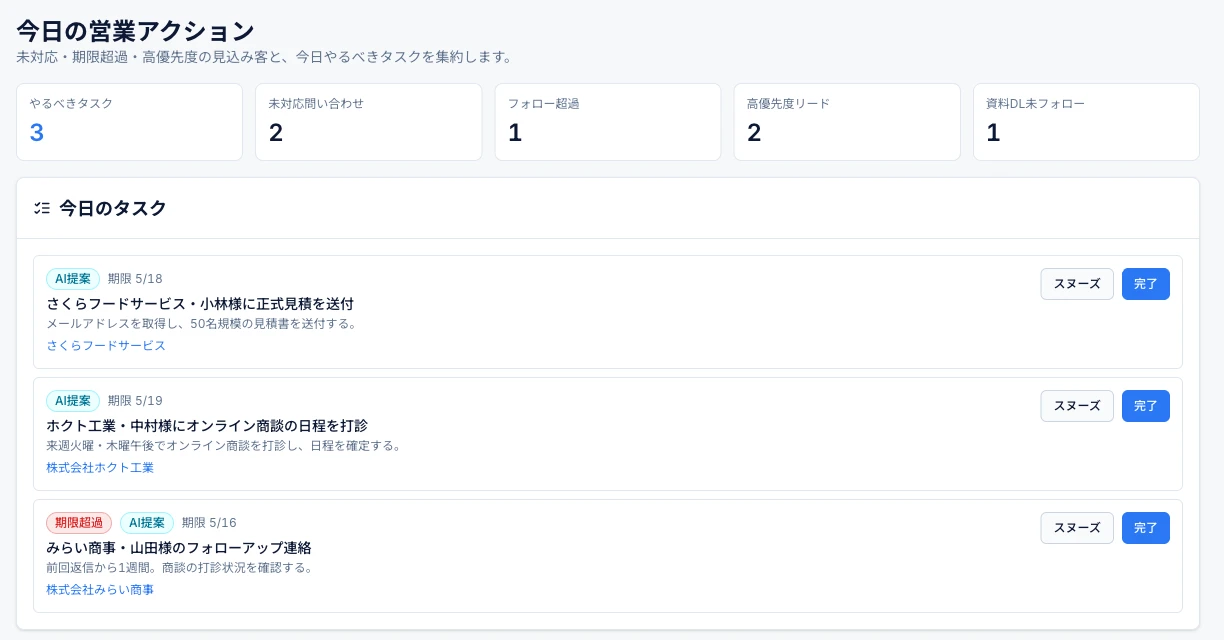Open the 株式会社ホクト工業 link
Screen dimensions: 1224x640
pyautogui.click(x=100, y=467)
